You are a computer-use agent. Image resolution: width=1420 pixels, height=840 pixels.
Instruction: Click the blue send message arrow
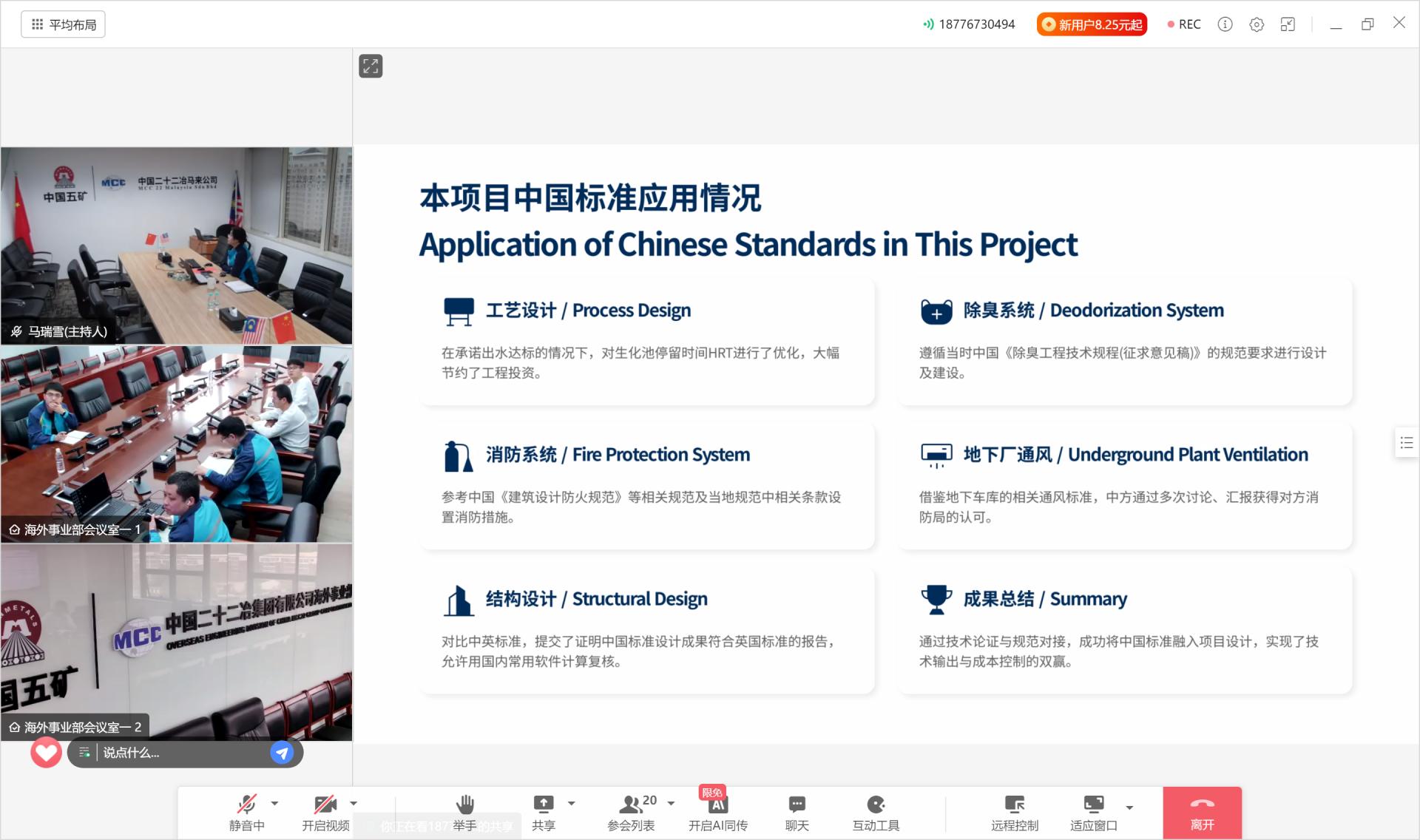coord(282,753)
